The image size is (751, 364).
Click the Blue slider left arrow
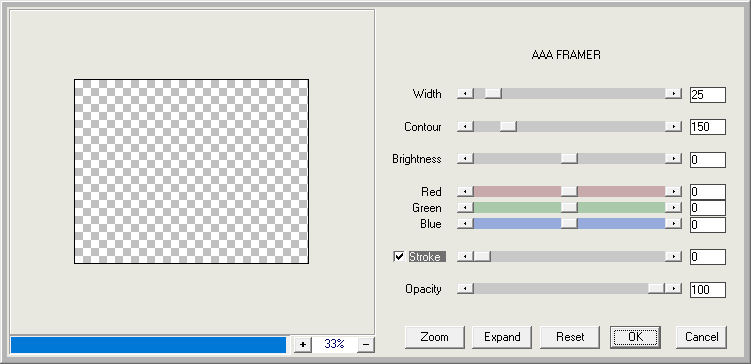coord(466,224)
